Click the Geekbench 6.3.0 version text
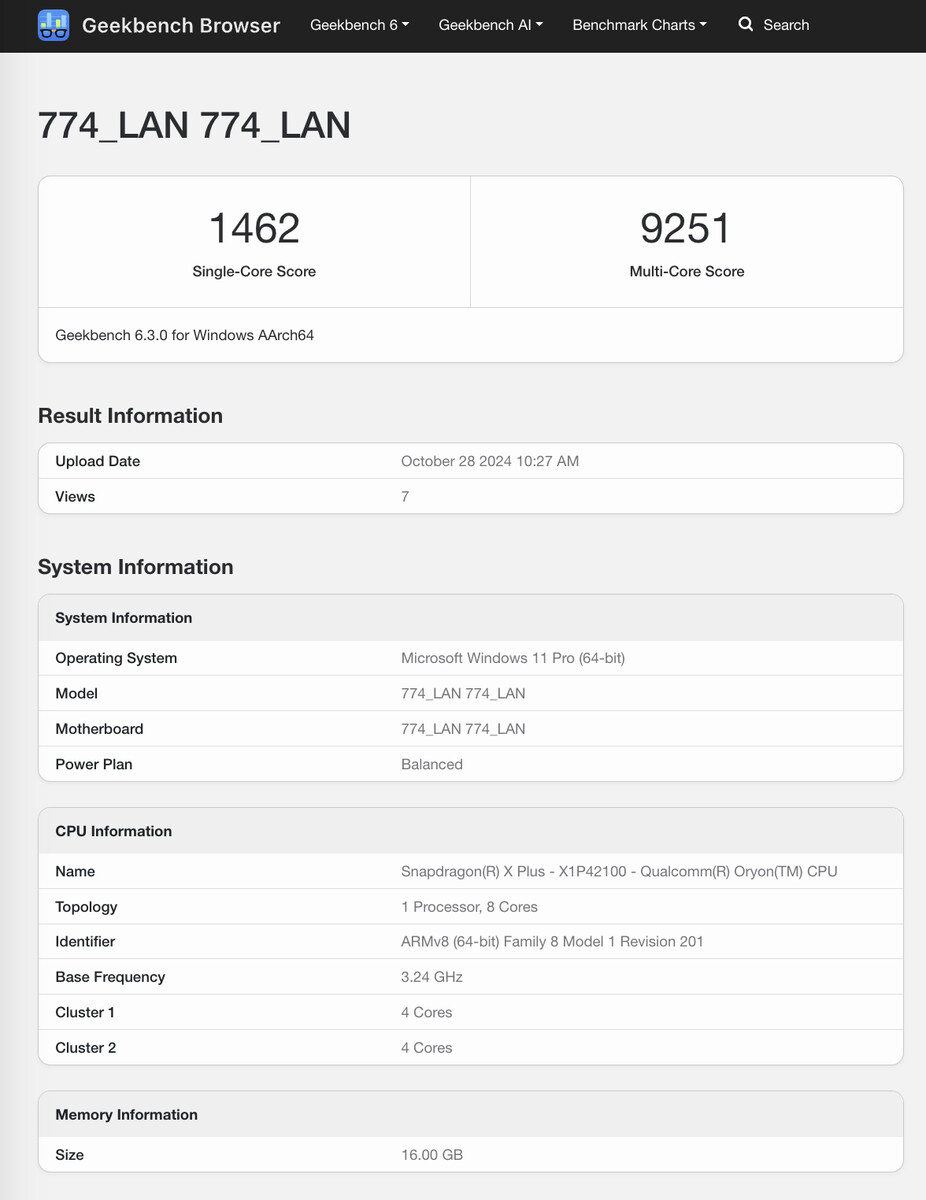This screenshot has height=1200, width=926. point(184,335)
